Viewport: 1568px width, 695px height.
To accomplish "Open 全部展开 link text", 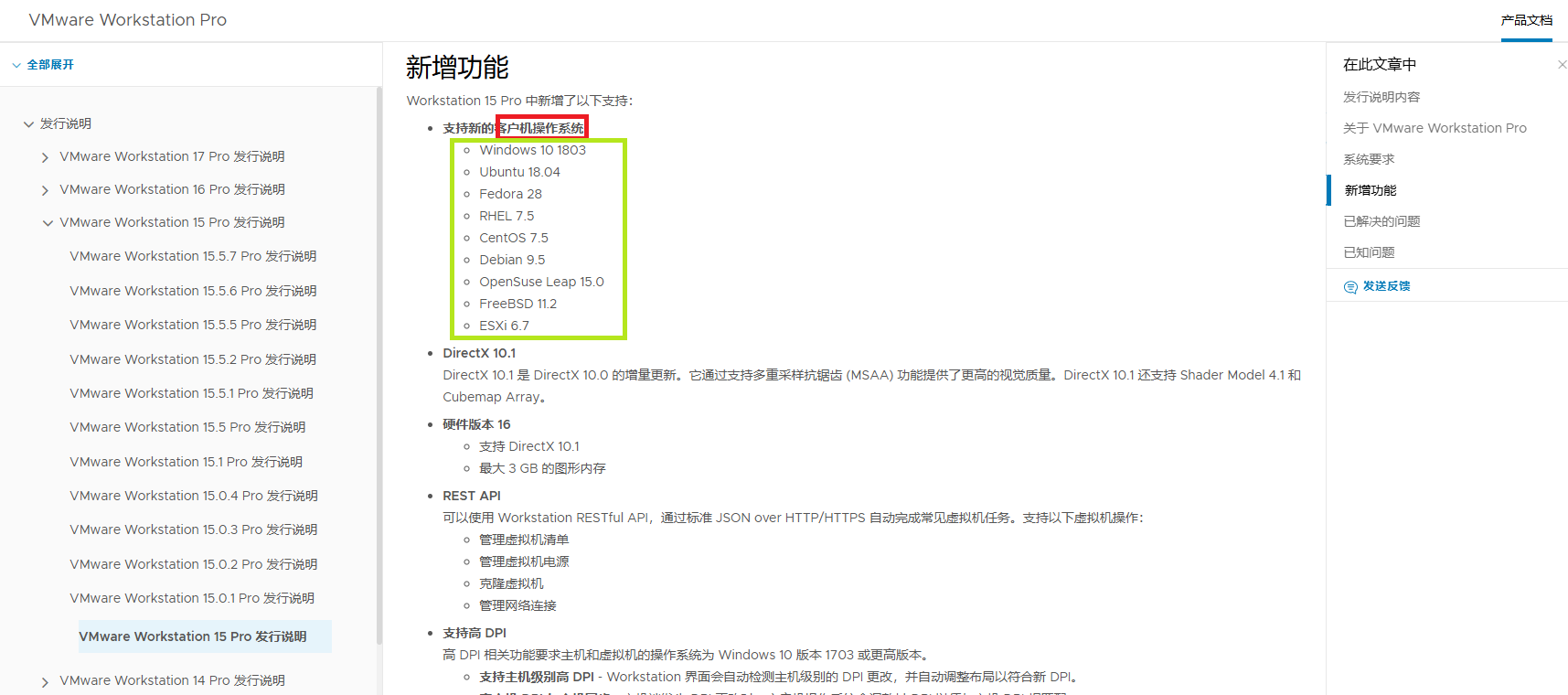I will point(50,65).
